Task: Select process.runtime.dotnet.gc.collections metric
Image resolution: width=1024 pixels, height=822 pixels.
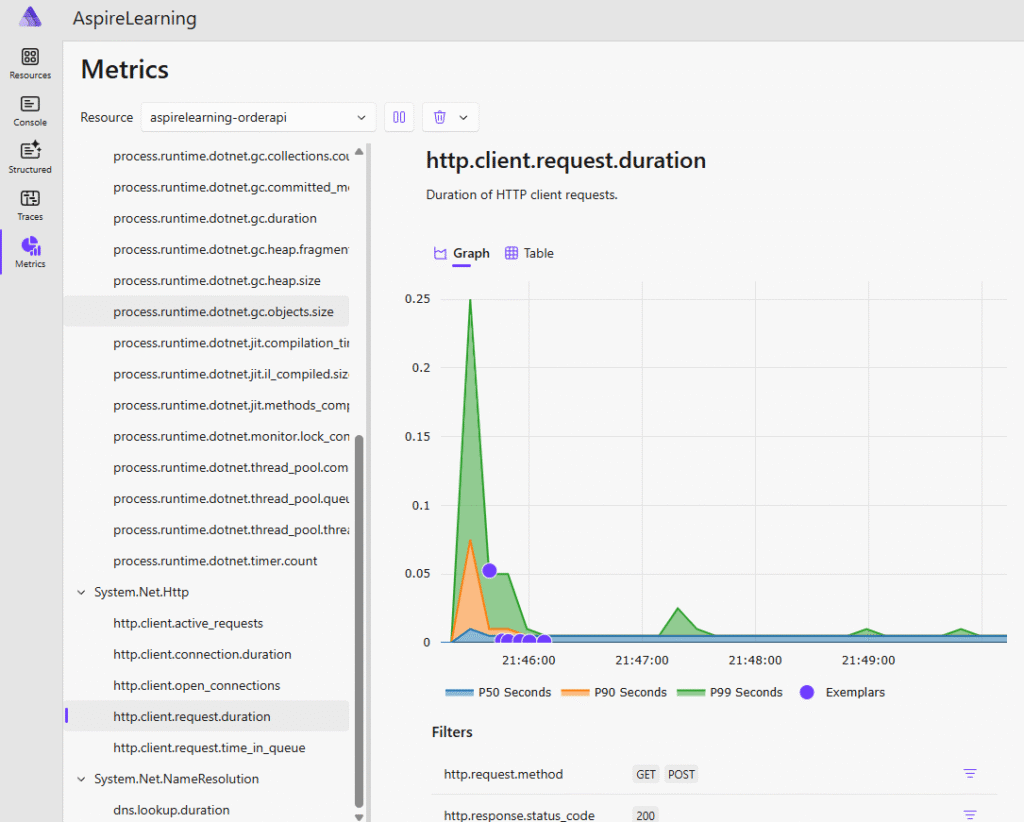Action: click(x=231, y=156)
